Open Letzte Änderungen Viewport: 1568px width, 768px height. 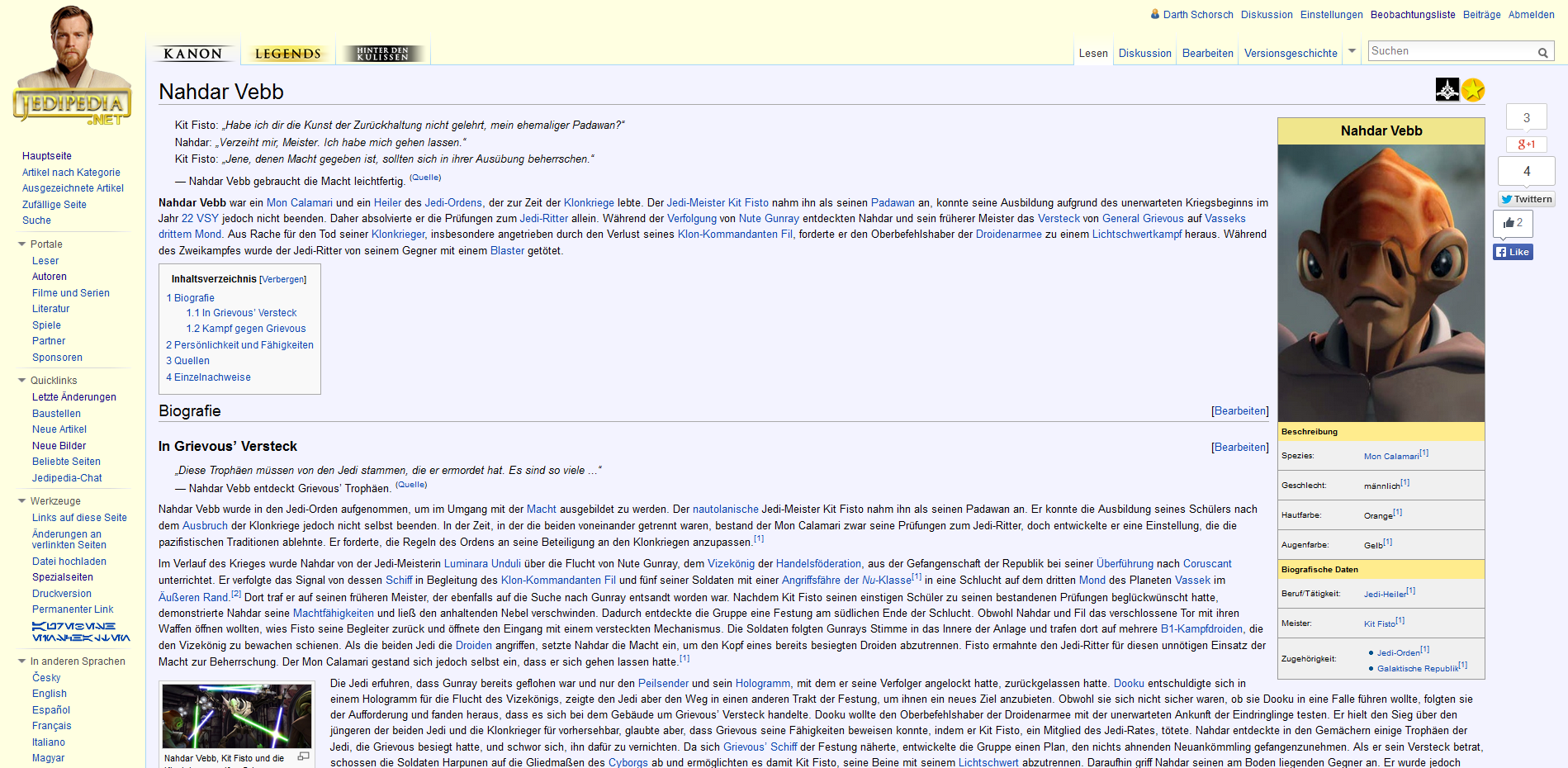[74, 397]
